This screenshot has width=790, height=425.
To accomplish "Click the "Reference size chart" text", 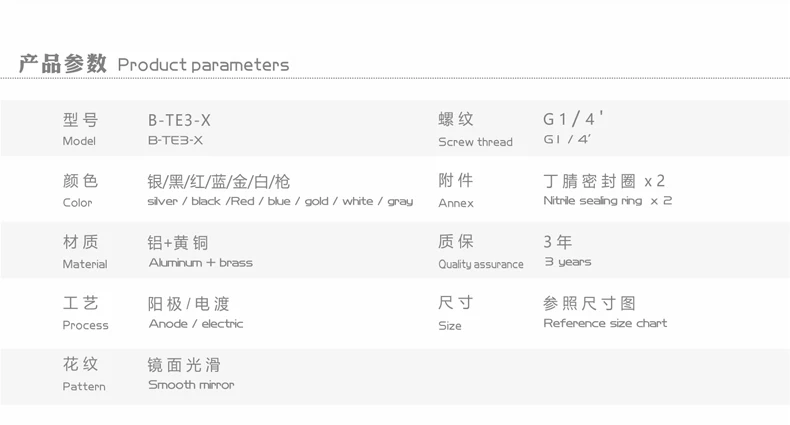I will pyautogui.click(x=605, y=323).
